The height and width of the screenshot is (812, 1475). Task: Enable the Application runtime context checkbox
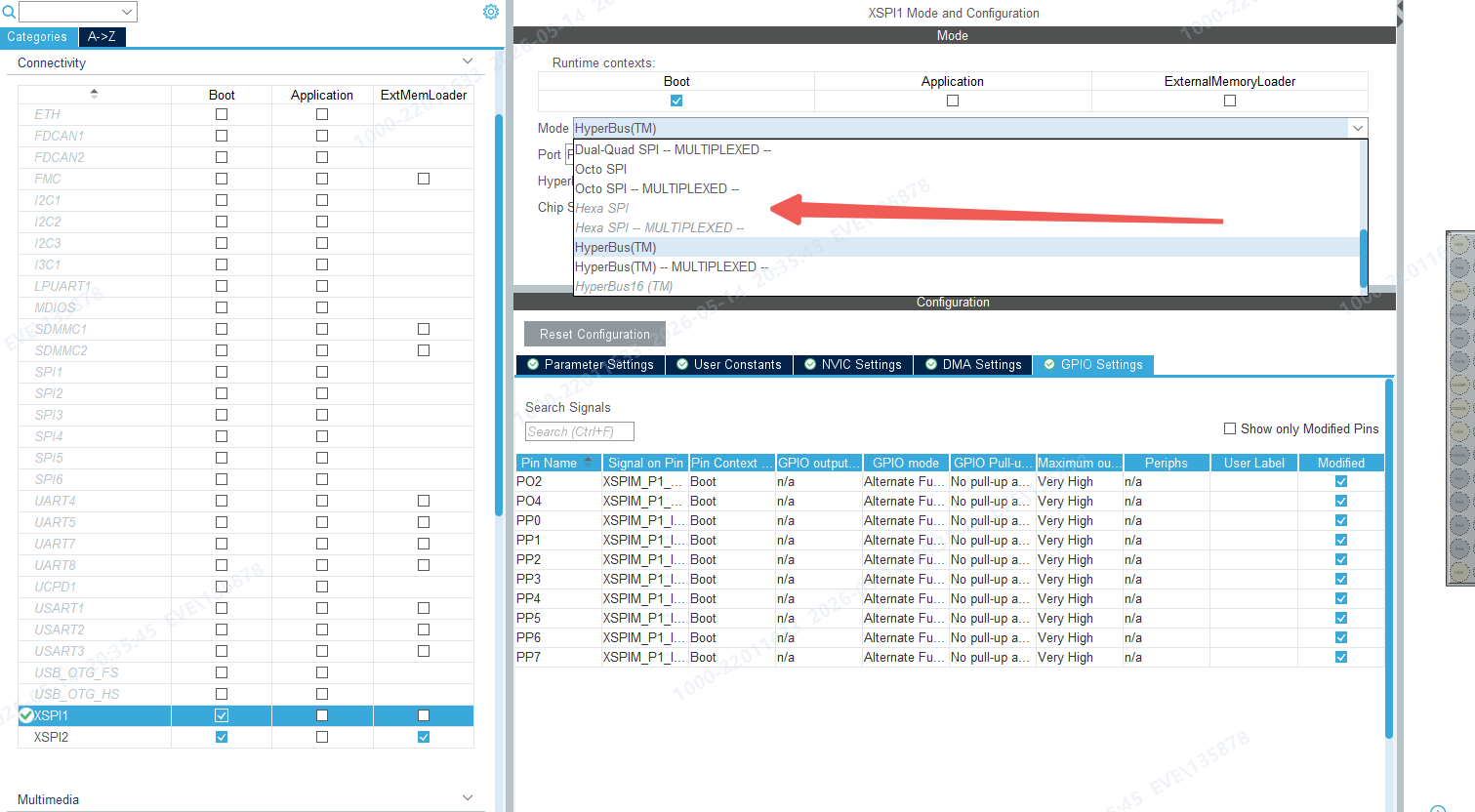tap(953, 101)
